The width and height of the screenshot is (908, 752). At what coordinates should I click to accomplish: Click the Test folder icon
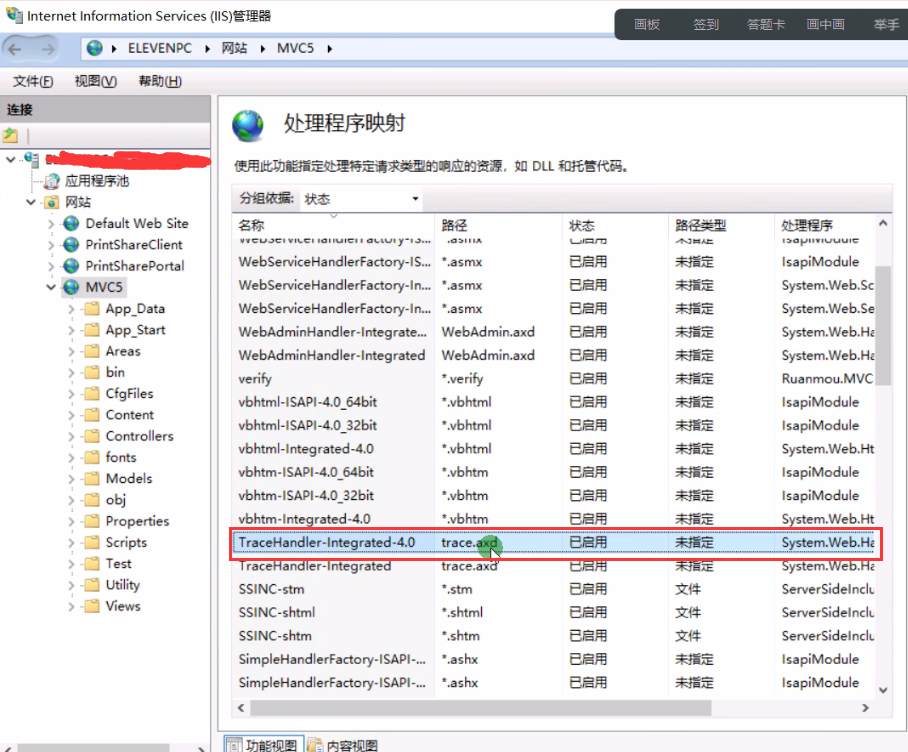tap(92, 564)
